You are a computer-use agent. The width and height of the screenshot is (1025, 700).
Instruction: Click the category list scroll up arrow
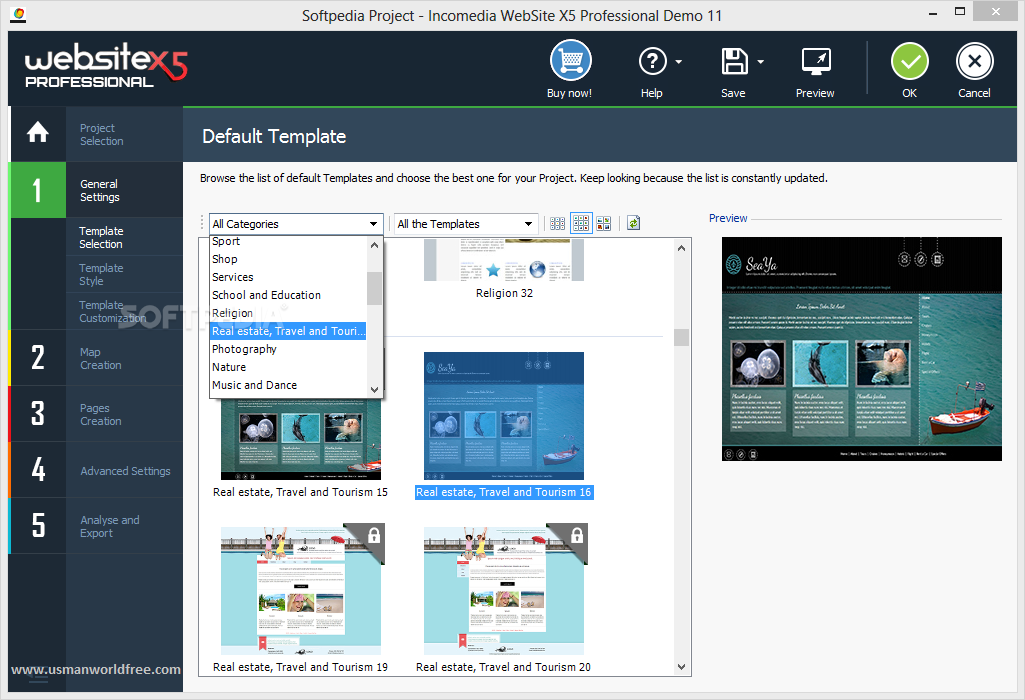coord(375,245)
